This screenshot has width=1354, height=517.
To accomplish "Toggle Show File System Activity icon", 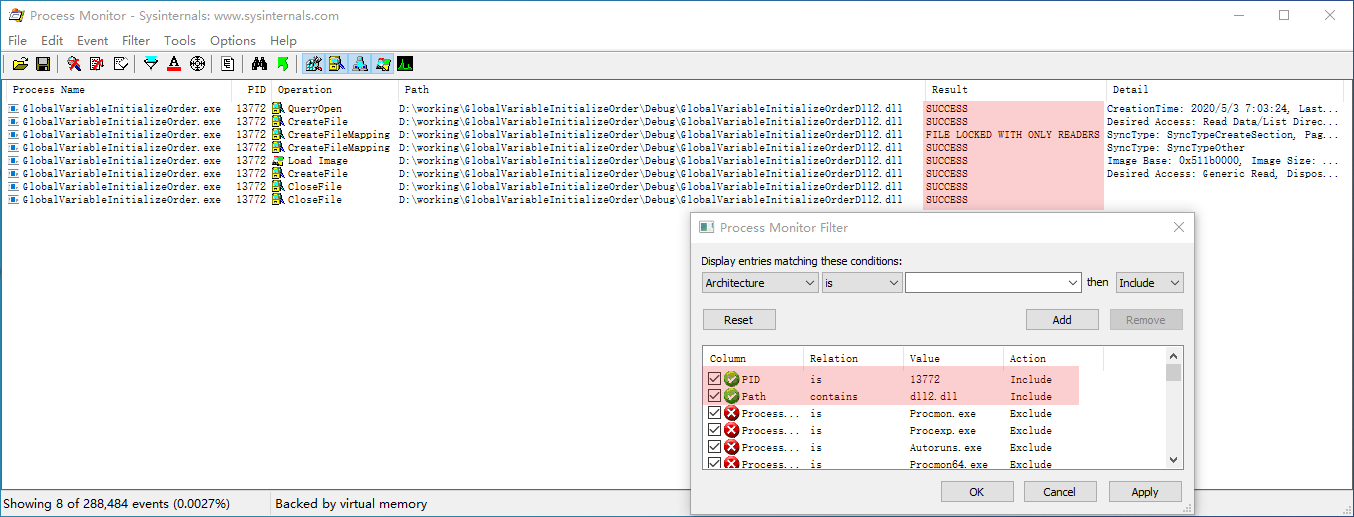I will (337, 64).
